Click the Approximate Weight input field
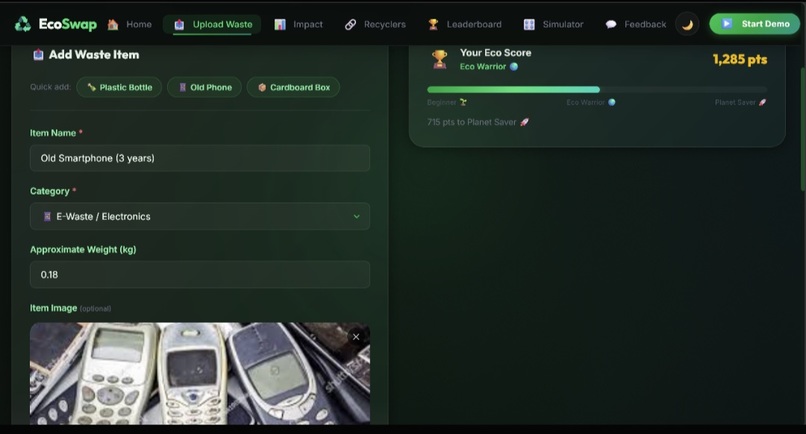 pyautogui.click(x=200, y=275)
